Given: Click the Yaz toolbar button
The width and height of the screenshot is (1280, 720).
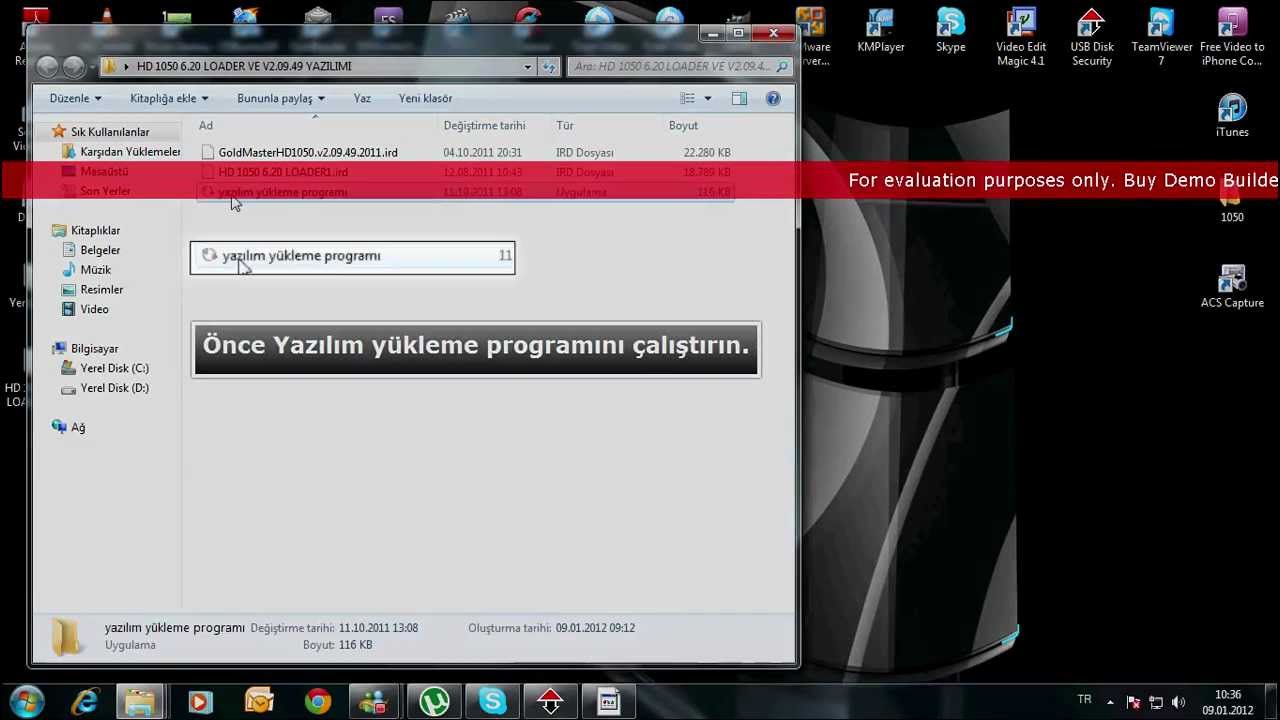Looking at the screenshot, I should click(x=362, y=98).
